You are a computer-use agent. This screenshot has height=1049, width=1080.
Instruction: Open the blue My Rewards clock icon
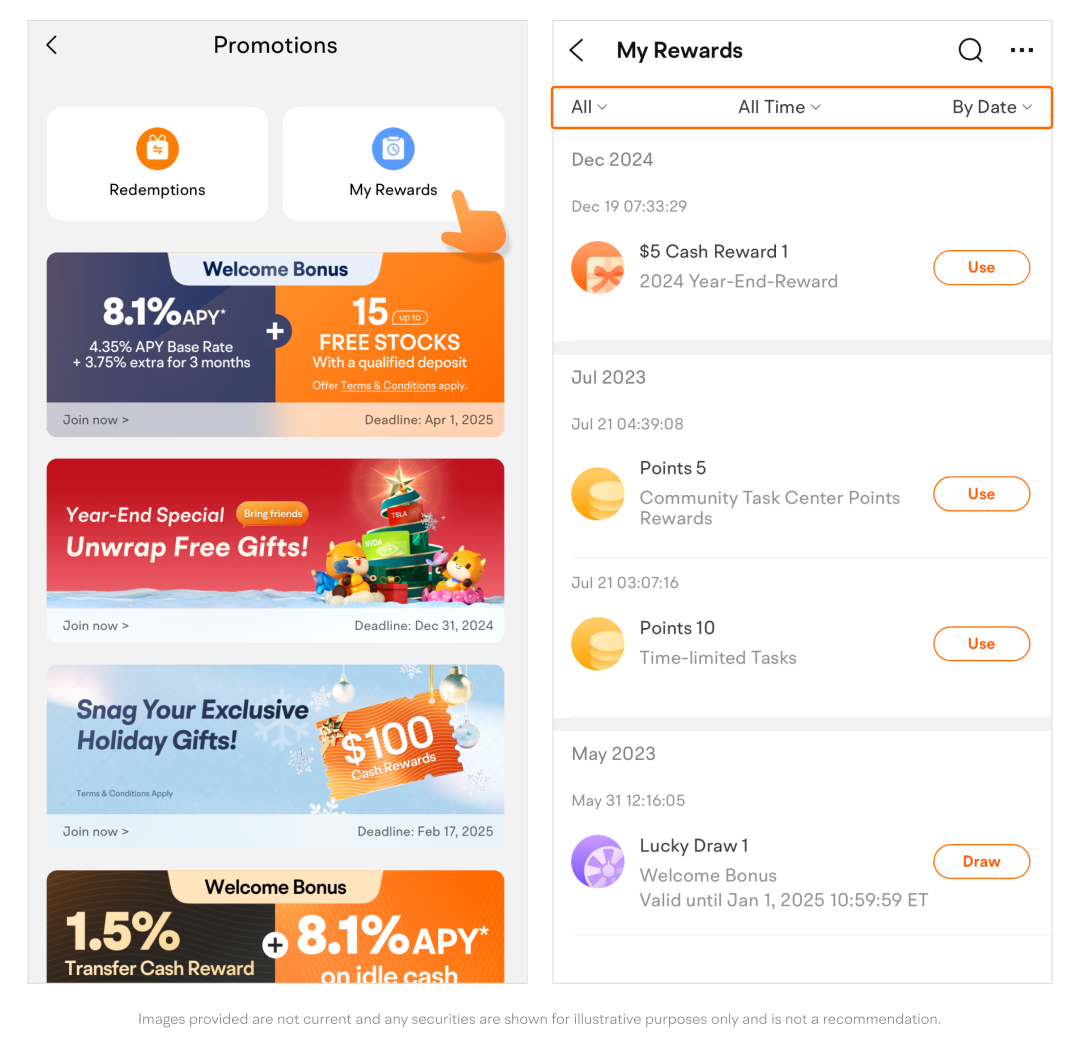point(393,148)
